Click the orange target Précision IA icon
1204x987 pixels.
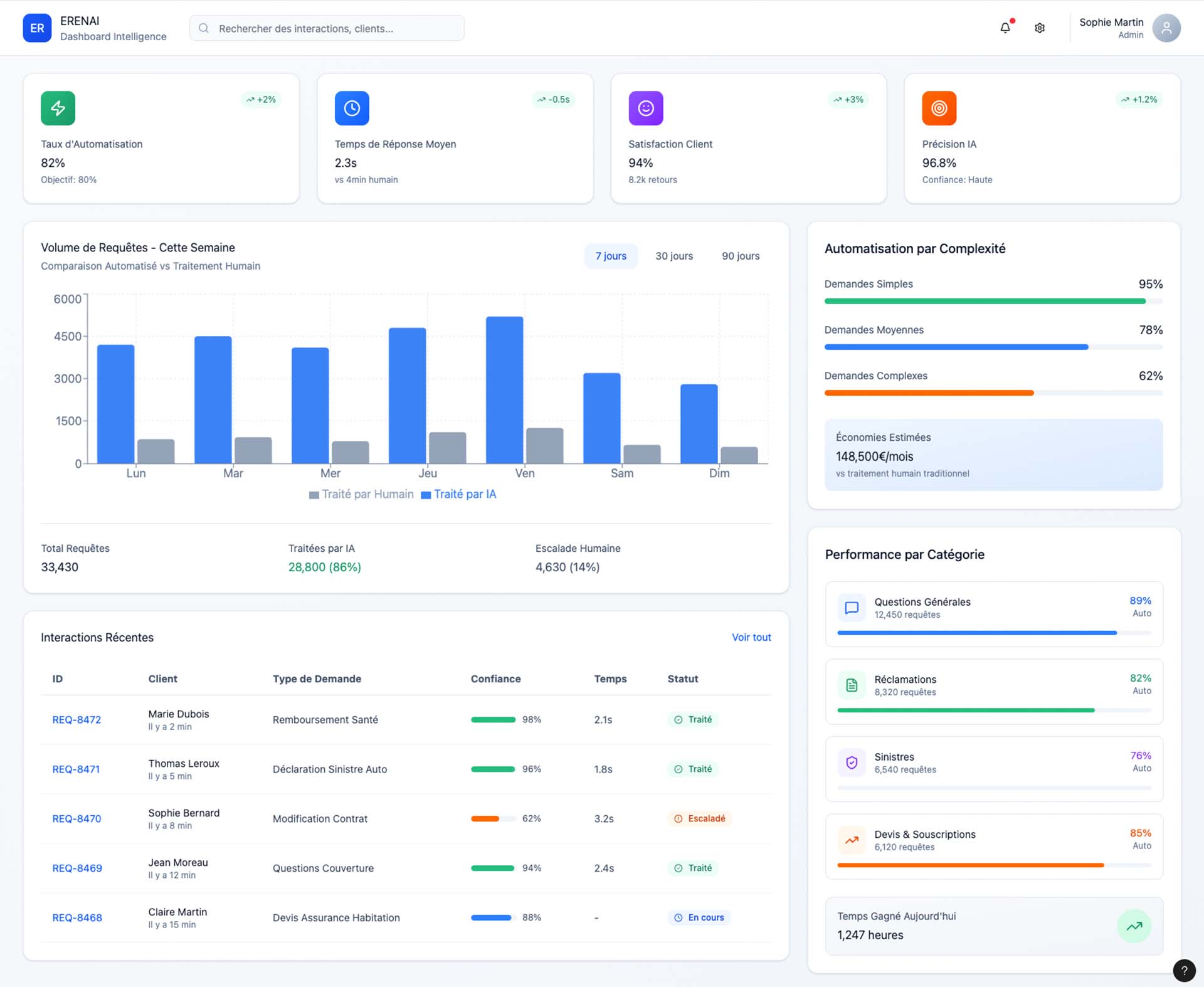click(939, 108)
